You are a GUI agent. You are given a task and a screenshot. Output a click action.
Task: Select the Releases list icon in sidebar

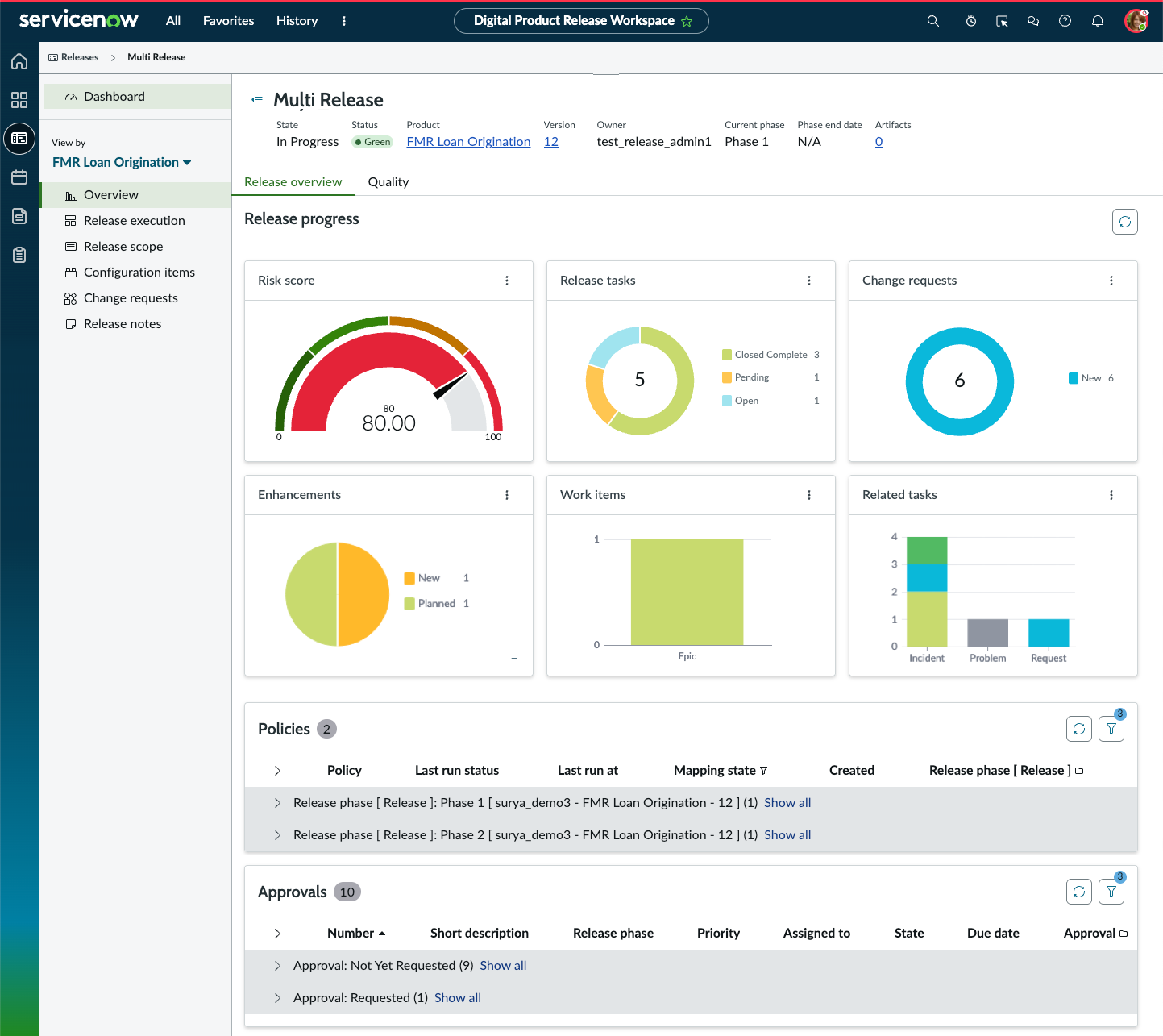(x=19, y=139)
